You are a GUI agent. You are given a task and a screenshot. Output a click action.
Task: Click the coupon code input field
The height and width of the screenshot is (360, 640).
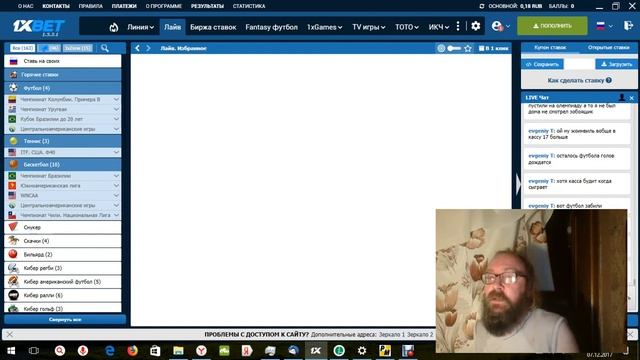coord(580,64)
